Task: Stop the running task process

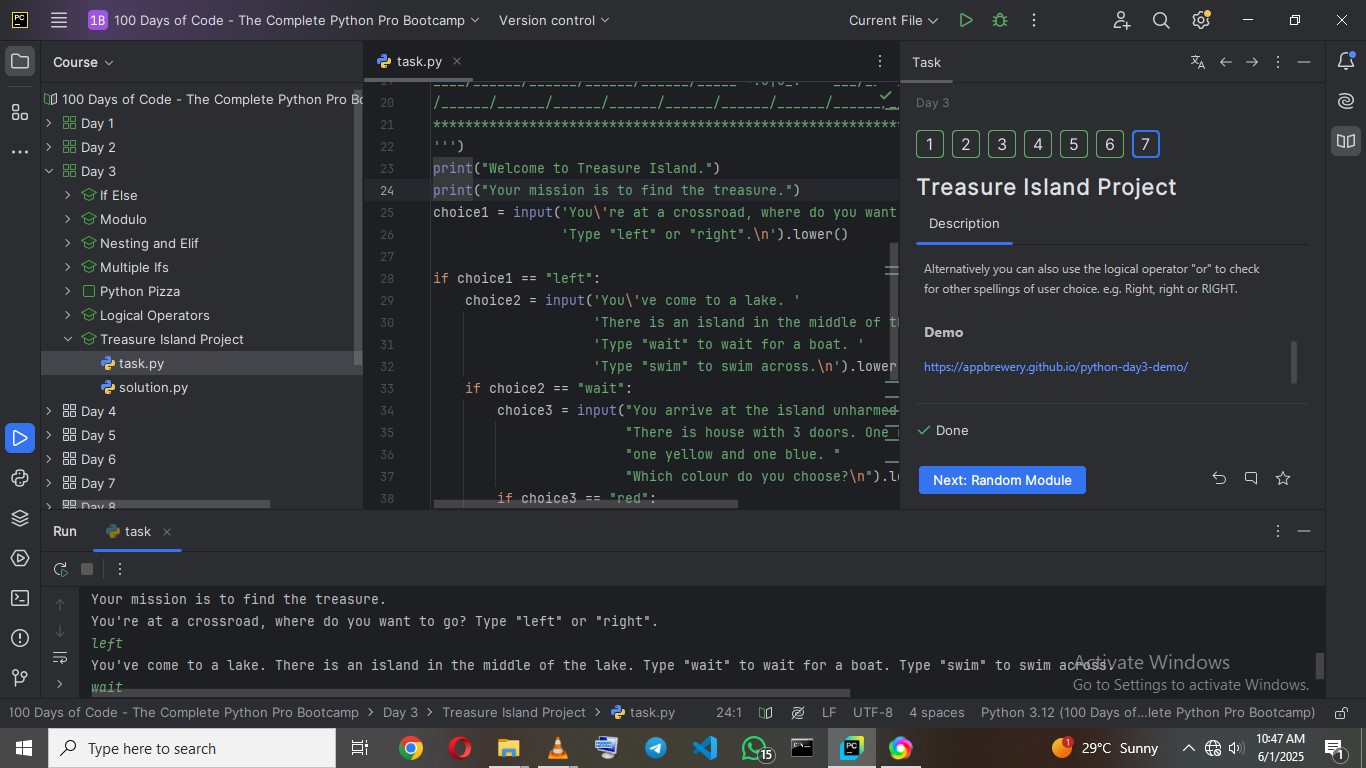Action: pos(87,569)
